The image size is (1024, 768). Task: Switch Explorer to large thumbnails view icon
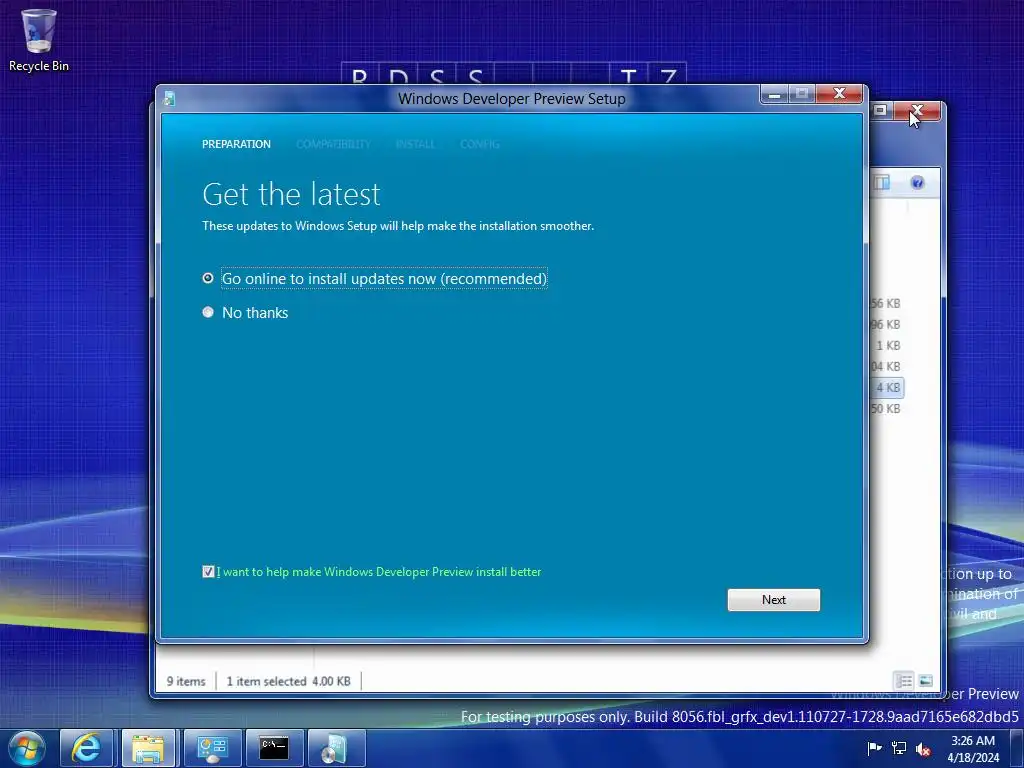925,681
